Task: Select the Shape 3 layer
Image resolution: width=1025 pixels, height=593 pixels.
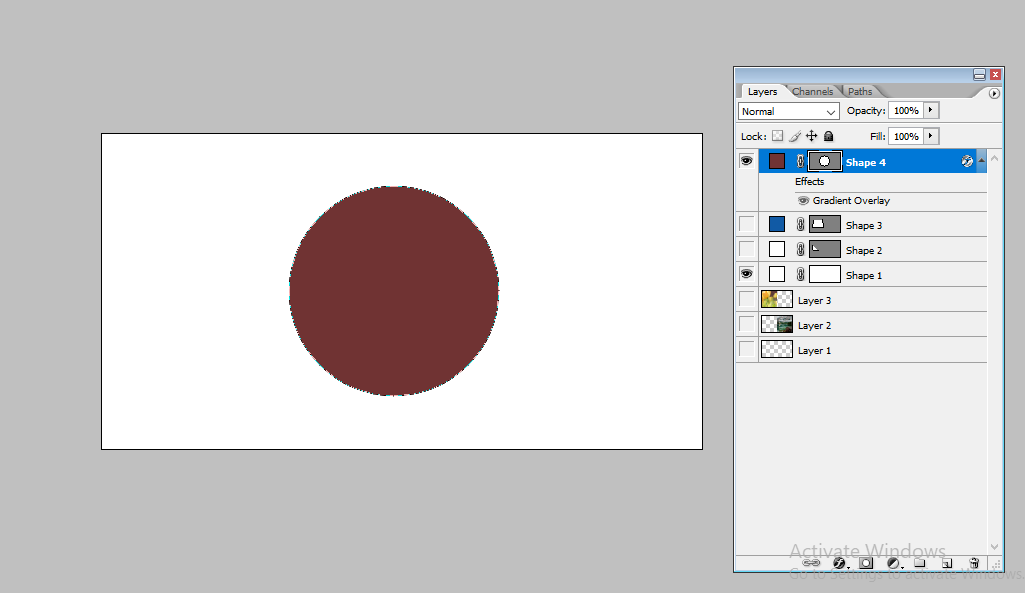Action: click(x=873, y=225)
